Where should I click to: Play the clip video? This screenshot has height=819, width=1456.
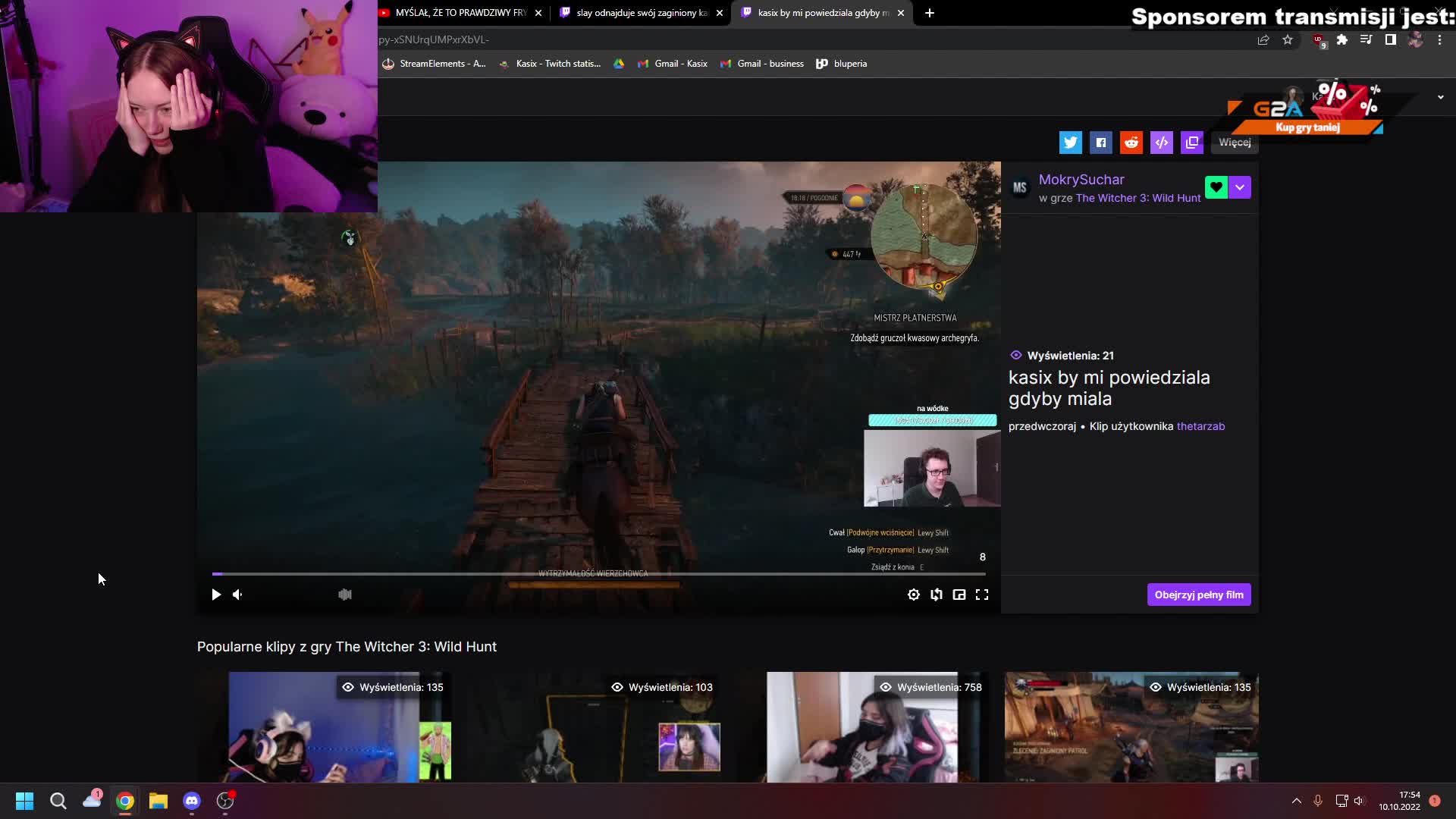(x=216, y=595)
